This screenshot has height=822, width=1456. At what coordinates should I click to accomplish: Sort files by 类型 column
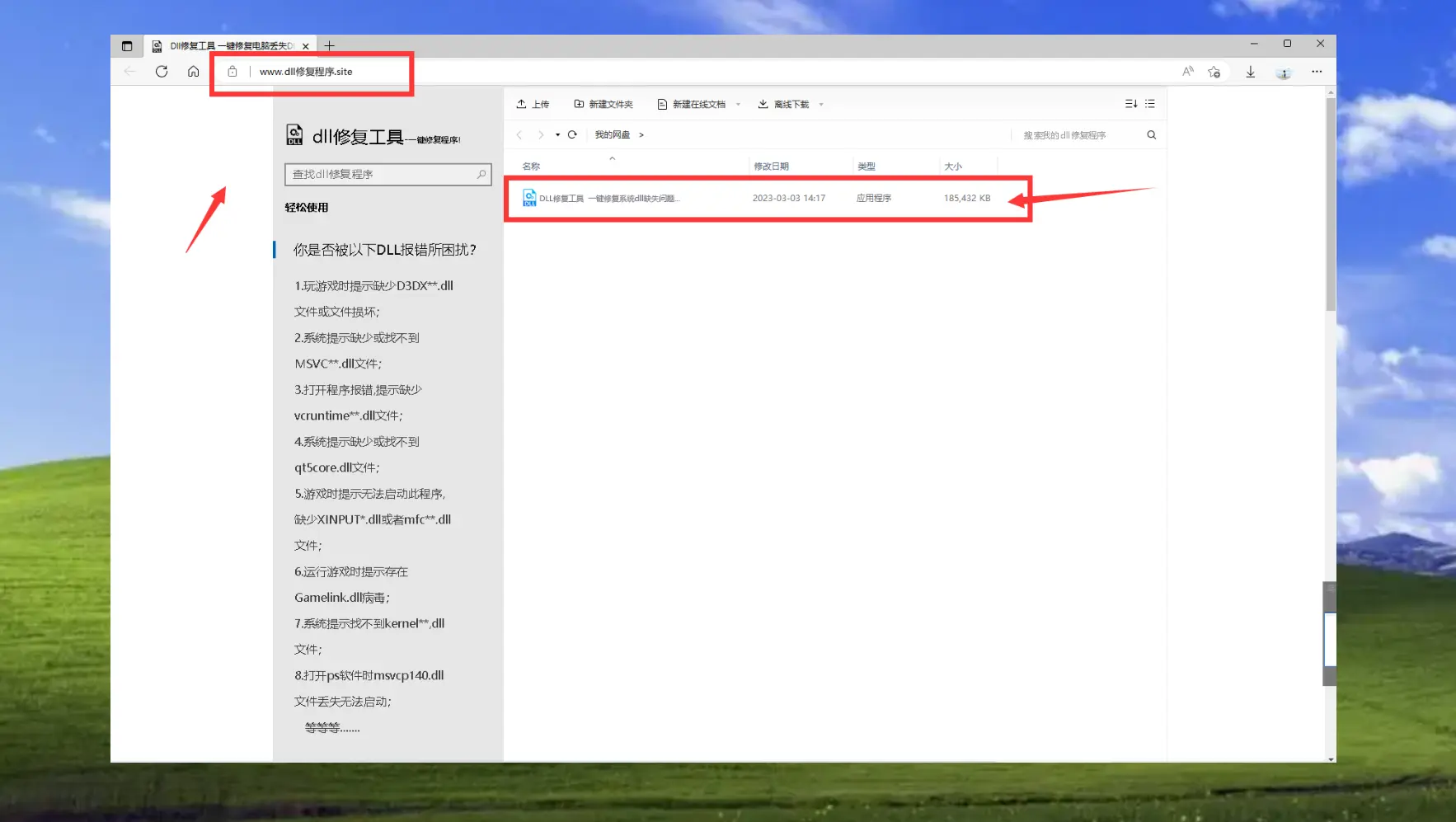(867, 167)
